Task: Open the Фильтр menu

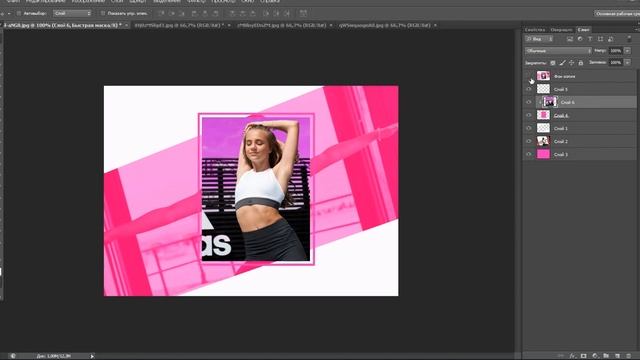Action: [197, 2]
